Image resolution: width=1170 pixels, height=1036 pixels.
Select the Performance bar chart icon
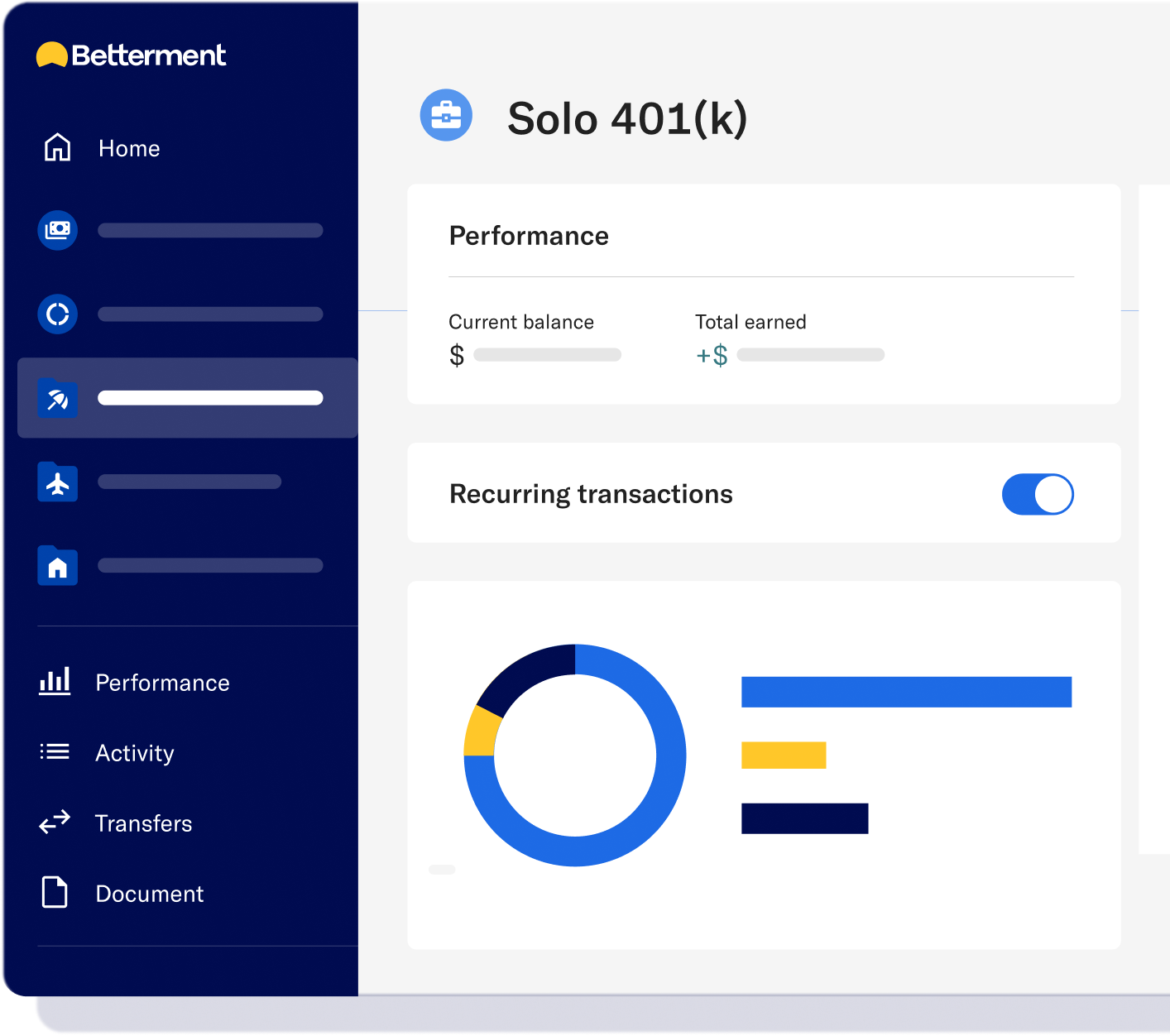coord(54,682)
